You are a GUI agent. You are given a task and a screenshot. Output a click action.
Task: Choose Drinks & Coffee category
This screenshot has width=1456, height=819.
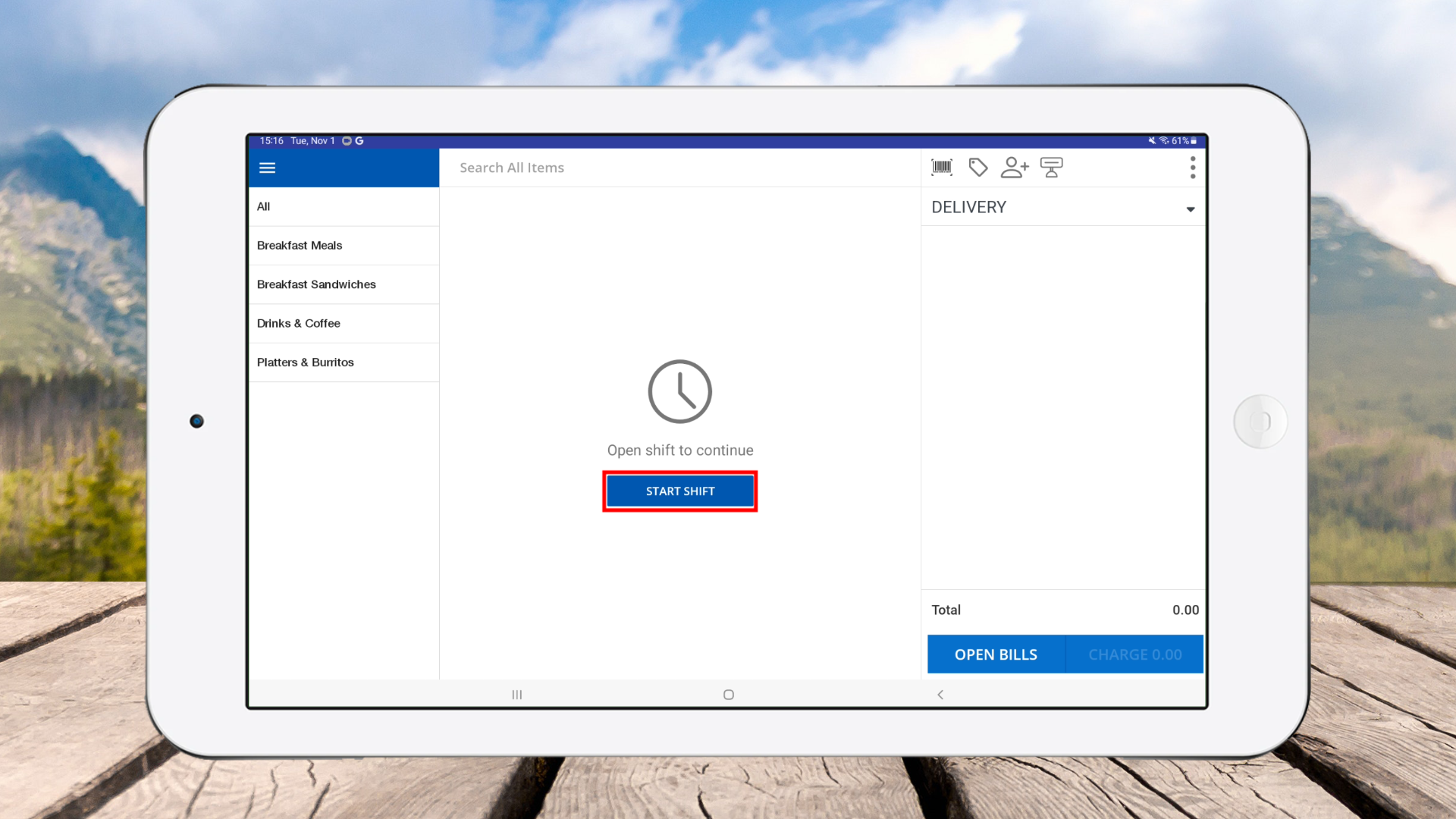tap(343, 324)
